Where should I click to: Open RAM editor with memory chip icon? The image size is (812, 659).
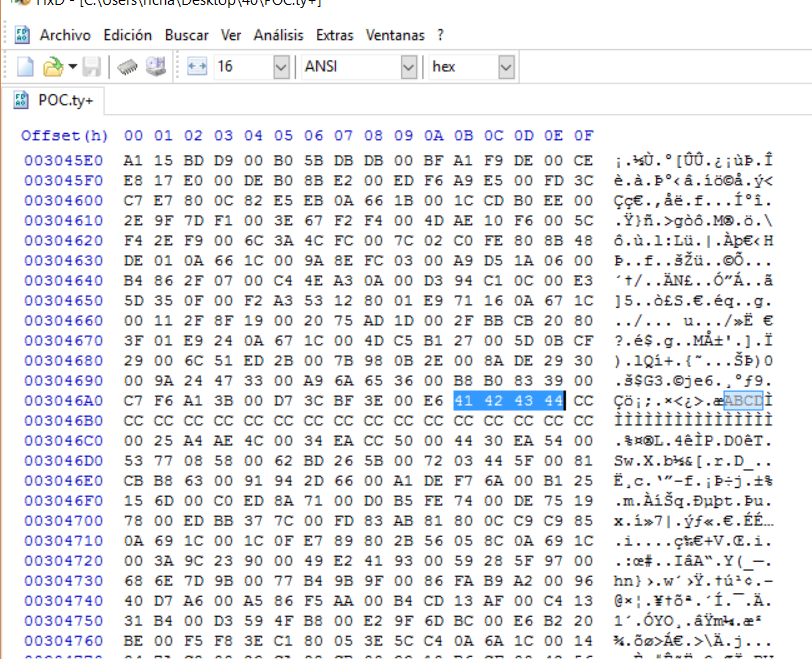point(128,67)
